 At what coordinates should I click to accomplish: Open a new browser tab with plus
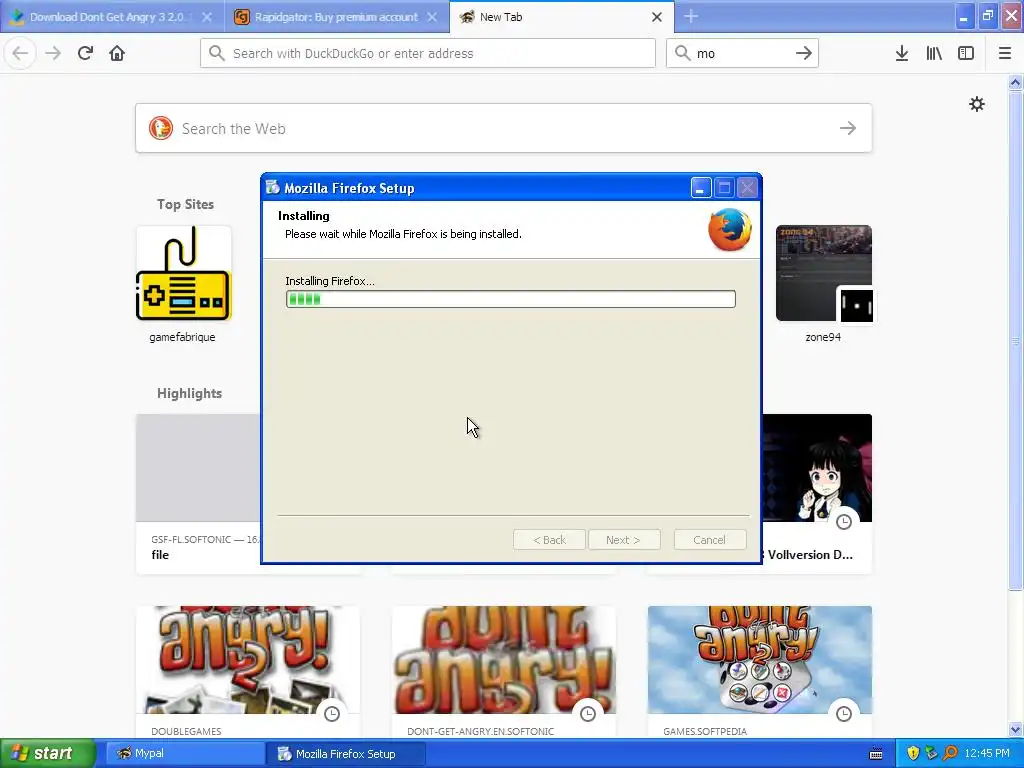pyautogui.click(x=691, y=16)
